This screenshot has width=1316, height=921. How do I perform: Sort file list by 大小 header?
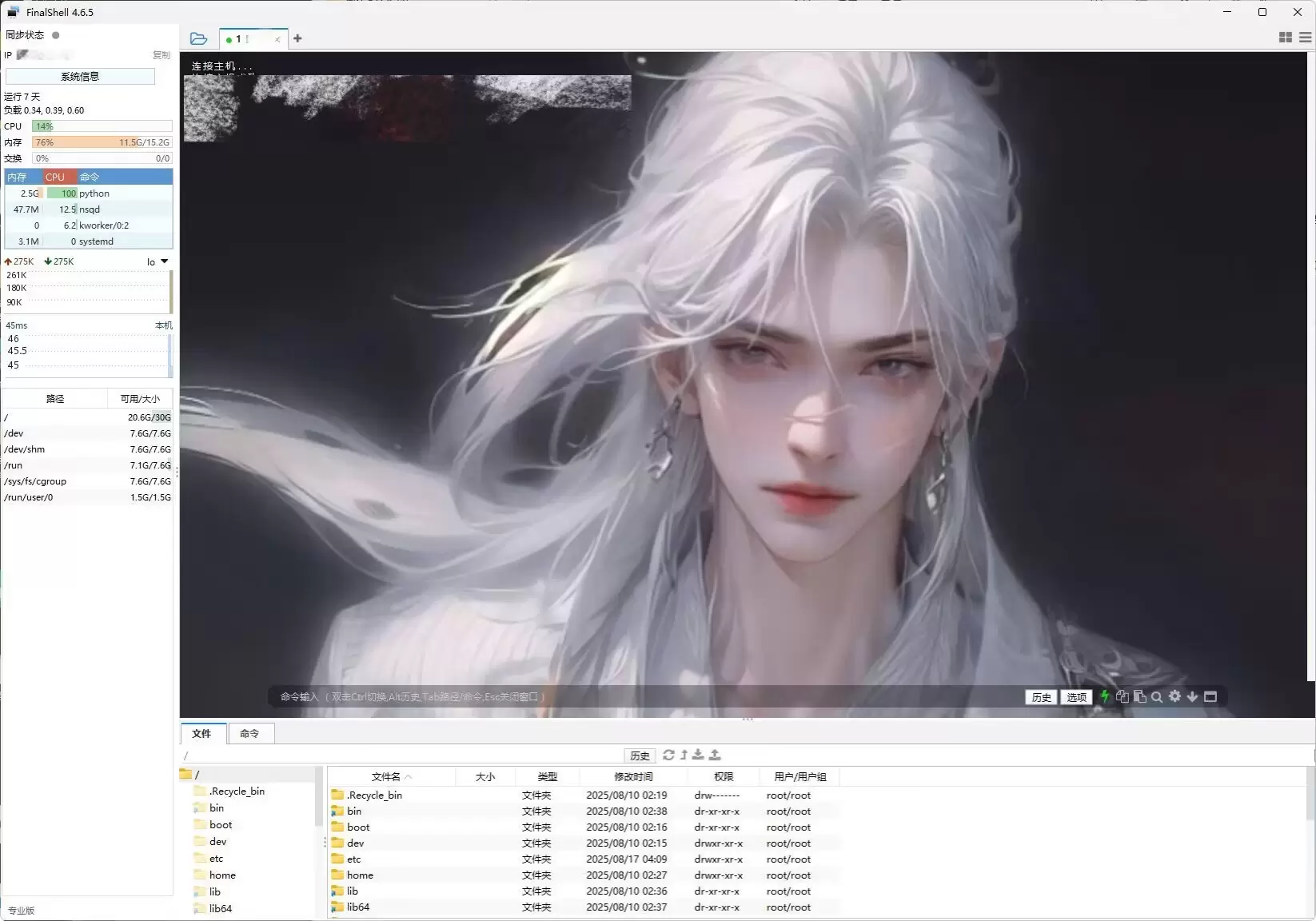[x=485, y=776]
